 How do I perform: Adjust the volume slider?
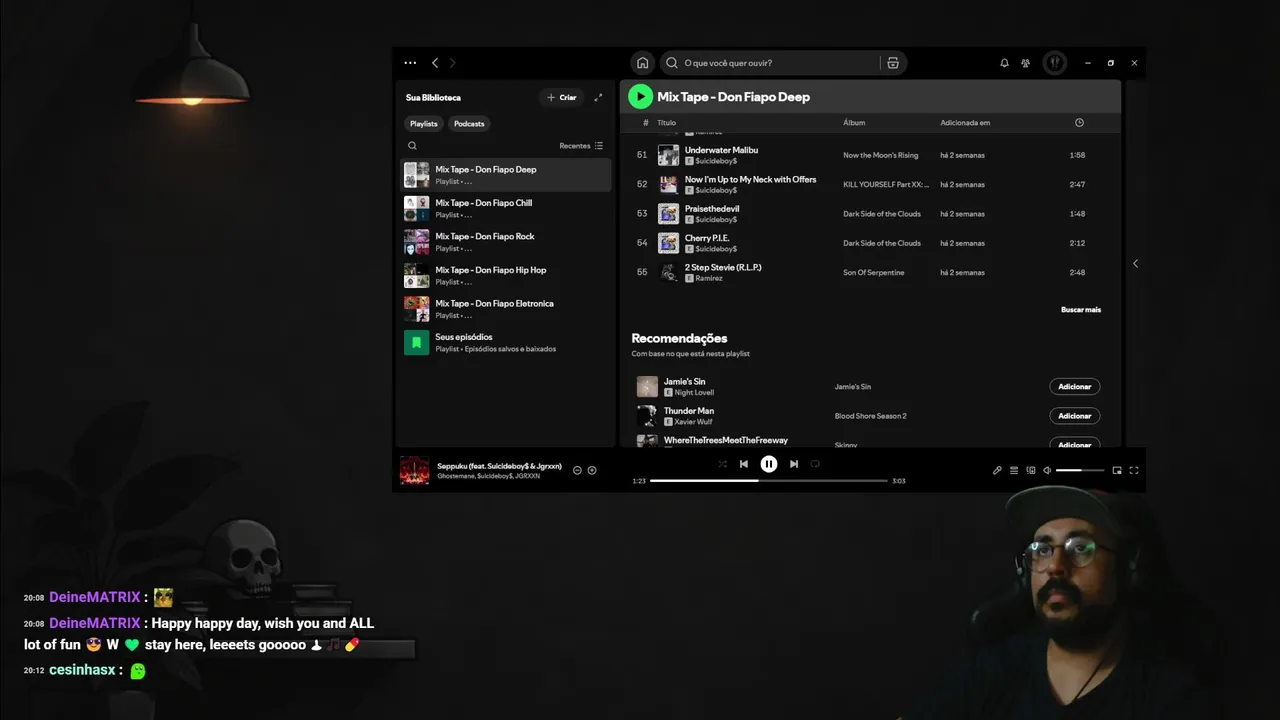tap(1080, 470)
